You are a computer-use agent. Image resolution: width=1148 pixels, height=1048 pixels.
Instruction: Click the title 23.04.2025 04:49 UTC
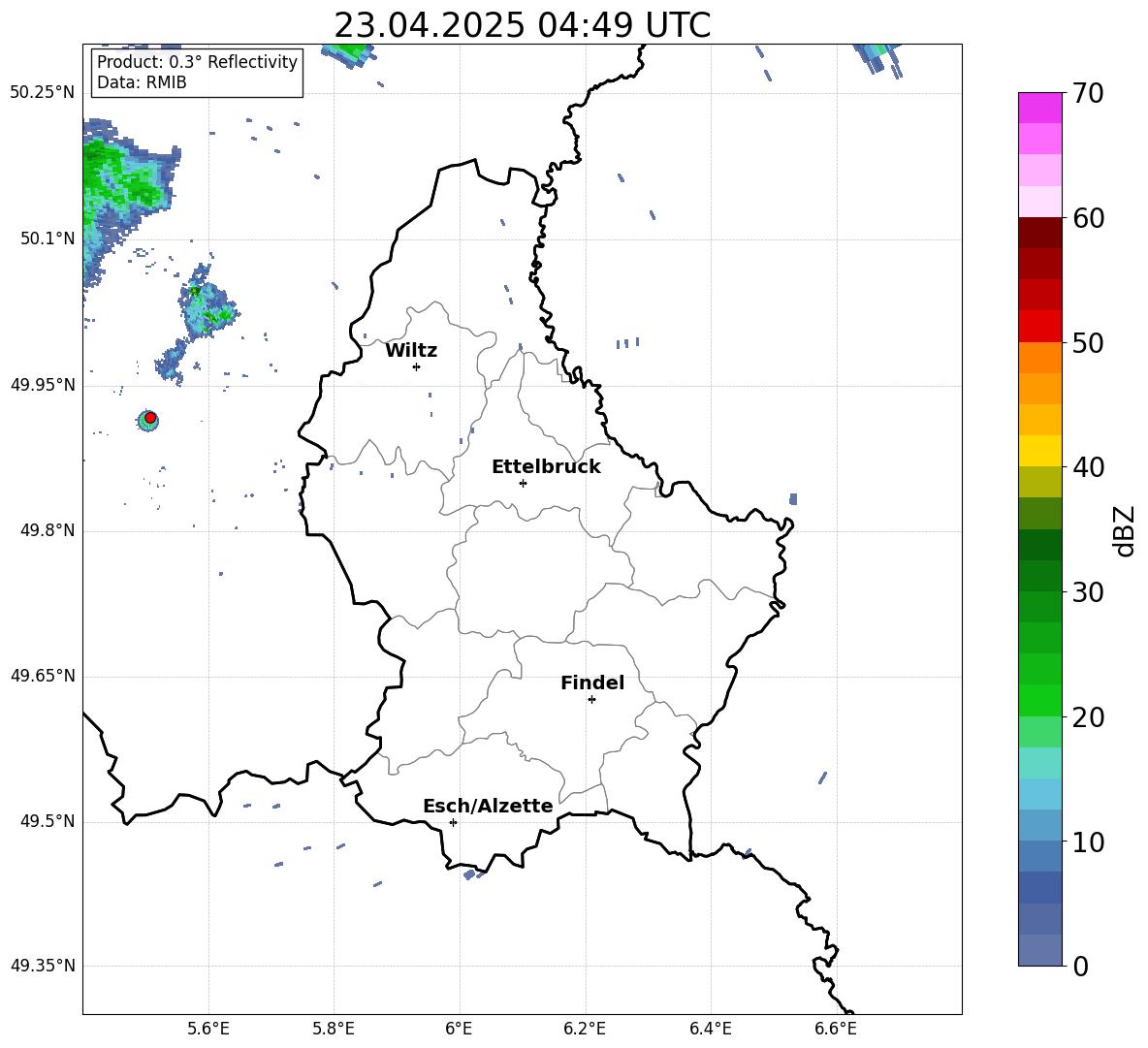click(522, 25)
